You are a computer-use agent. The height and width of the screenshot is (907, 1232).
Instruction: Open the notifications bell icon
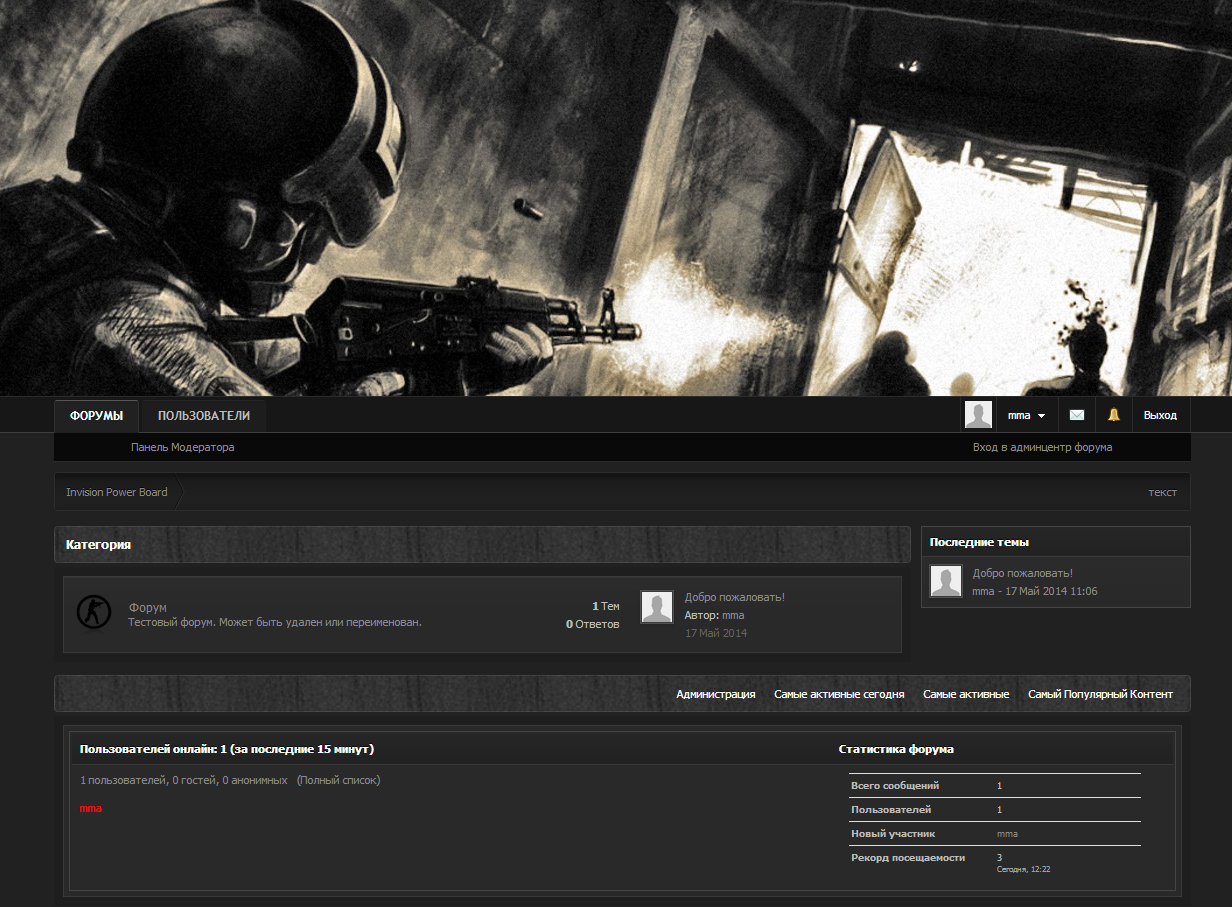(x=1113, y=415)
